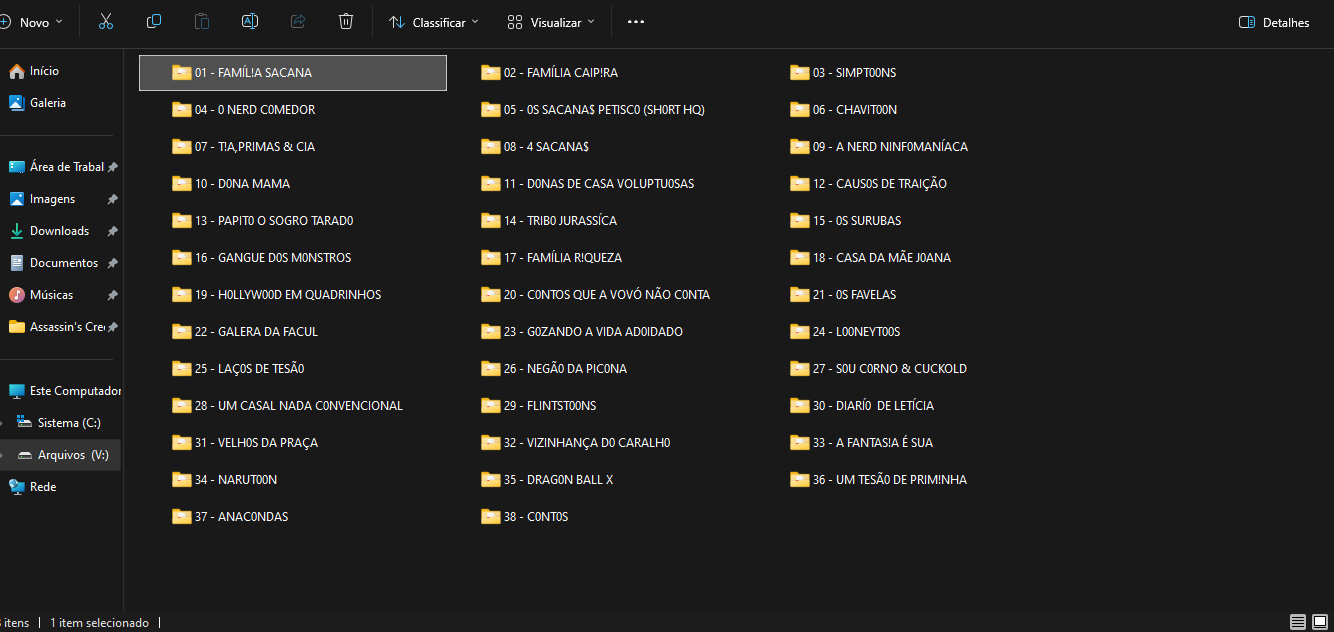1334x632 pixels.
Task: Click the Cut scissors icon
Action: point(106,22)
